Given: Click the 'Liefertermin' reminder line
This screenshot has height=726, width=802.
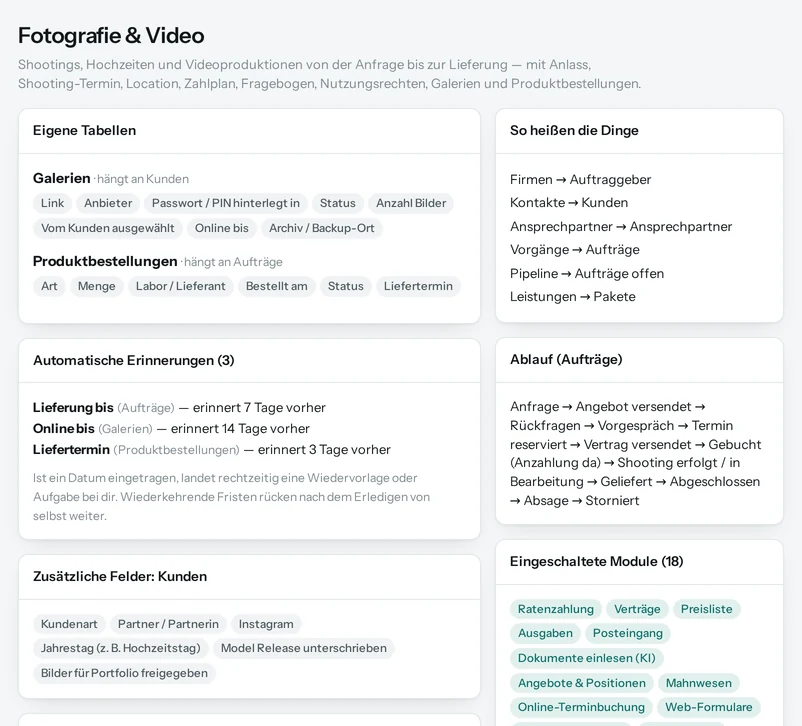Looking at the screenshot, I should (212, 450).
